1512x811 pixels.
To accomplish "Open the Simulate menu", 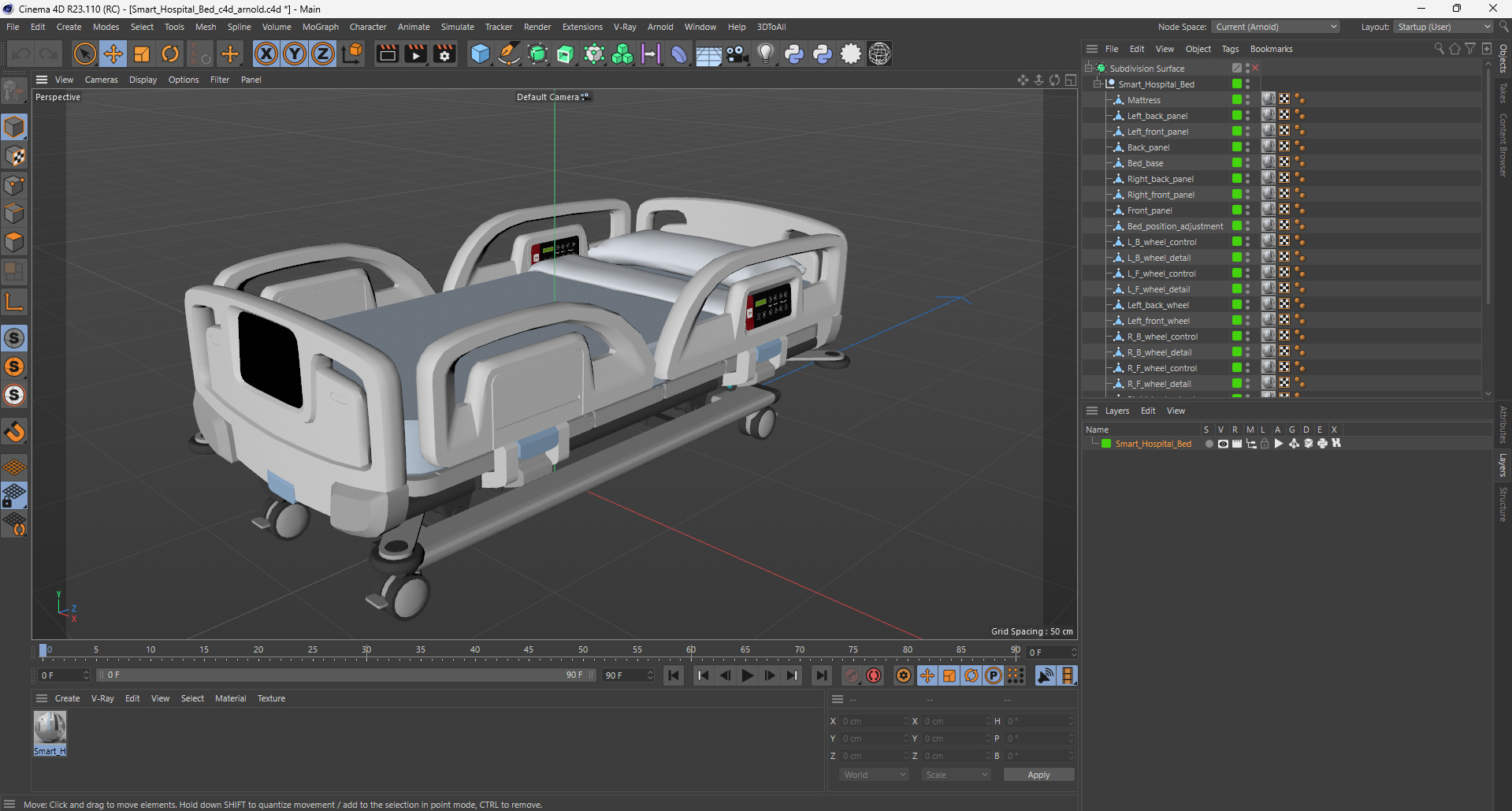I will point(457,27).
